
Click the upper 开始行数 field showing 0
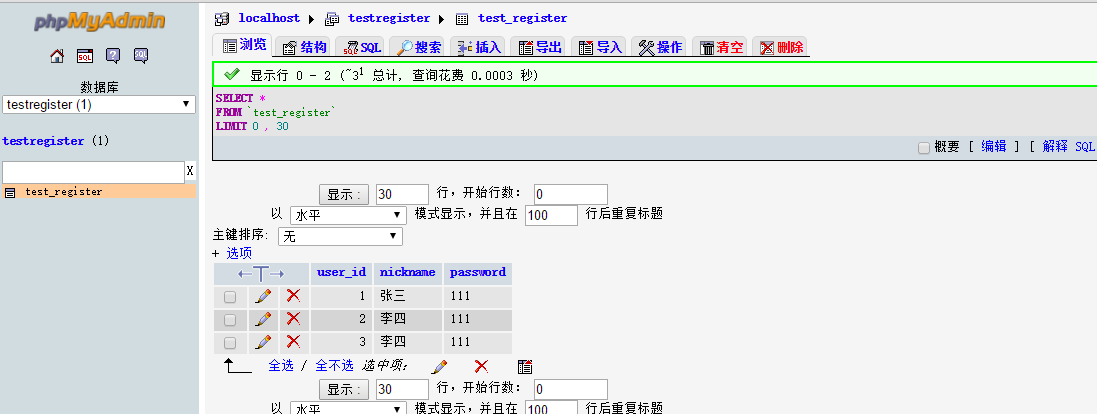[x=571, y=194]
